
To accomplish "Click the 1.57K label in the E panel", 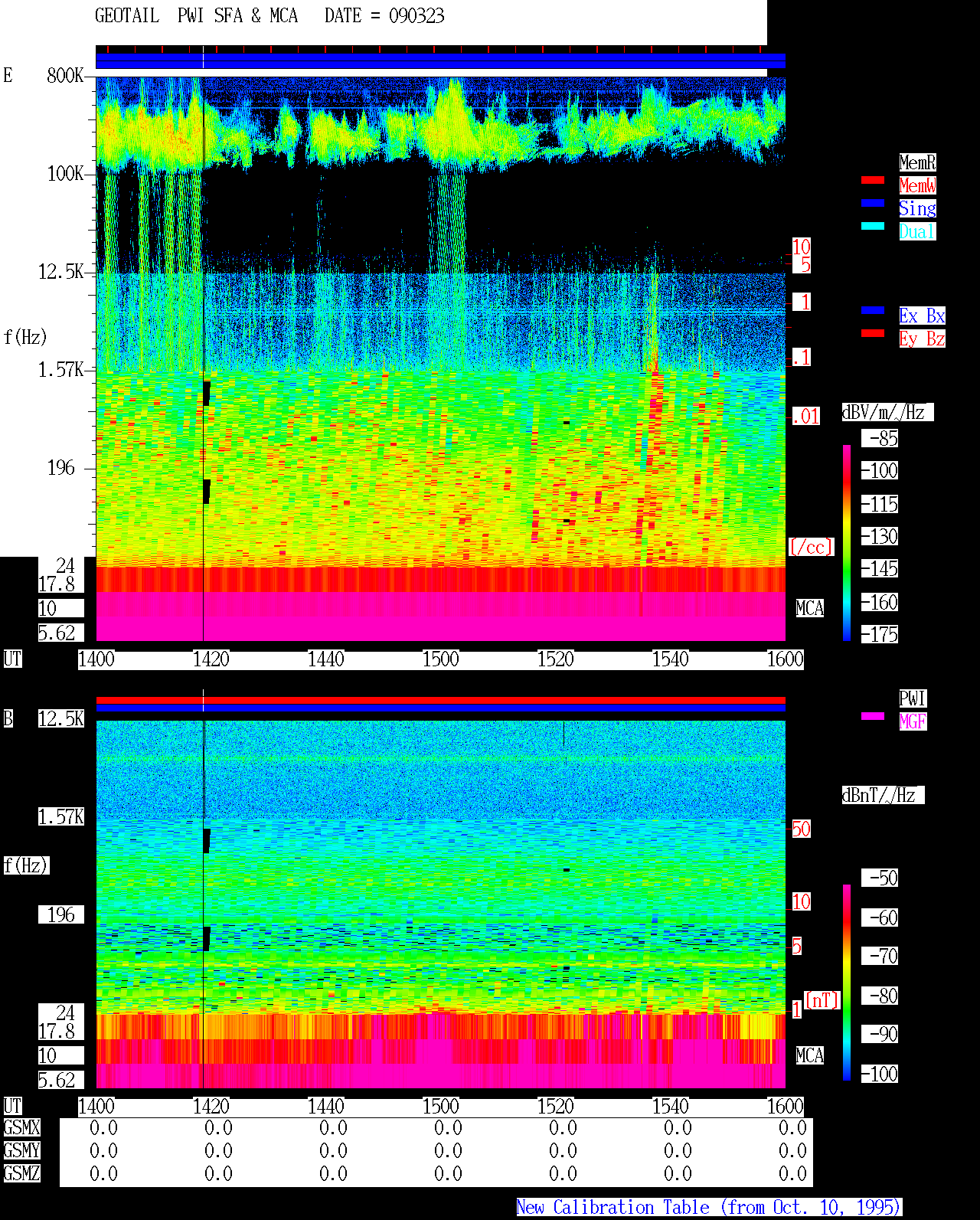I will pos(61,369).
